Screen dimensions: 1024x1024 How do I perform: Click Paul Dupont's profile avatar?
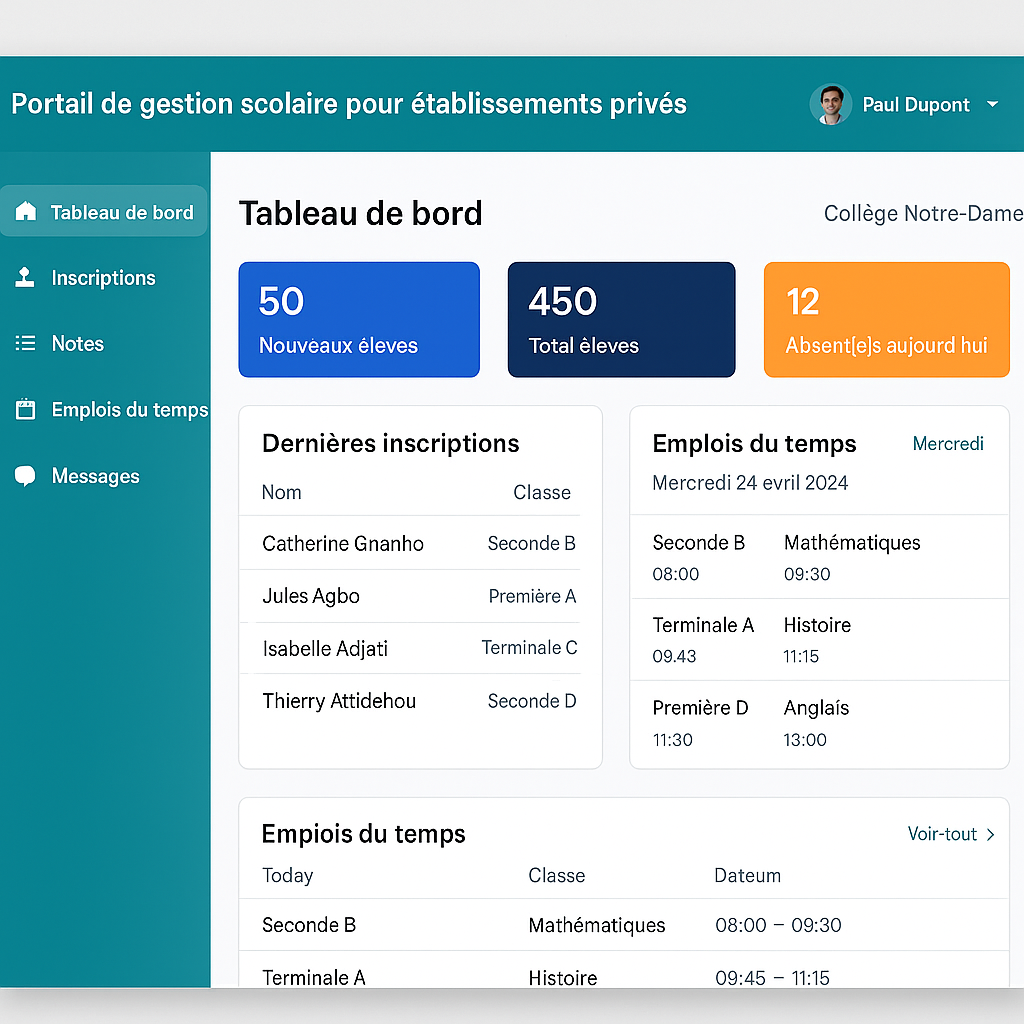[x=829, y=104]
